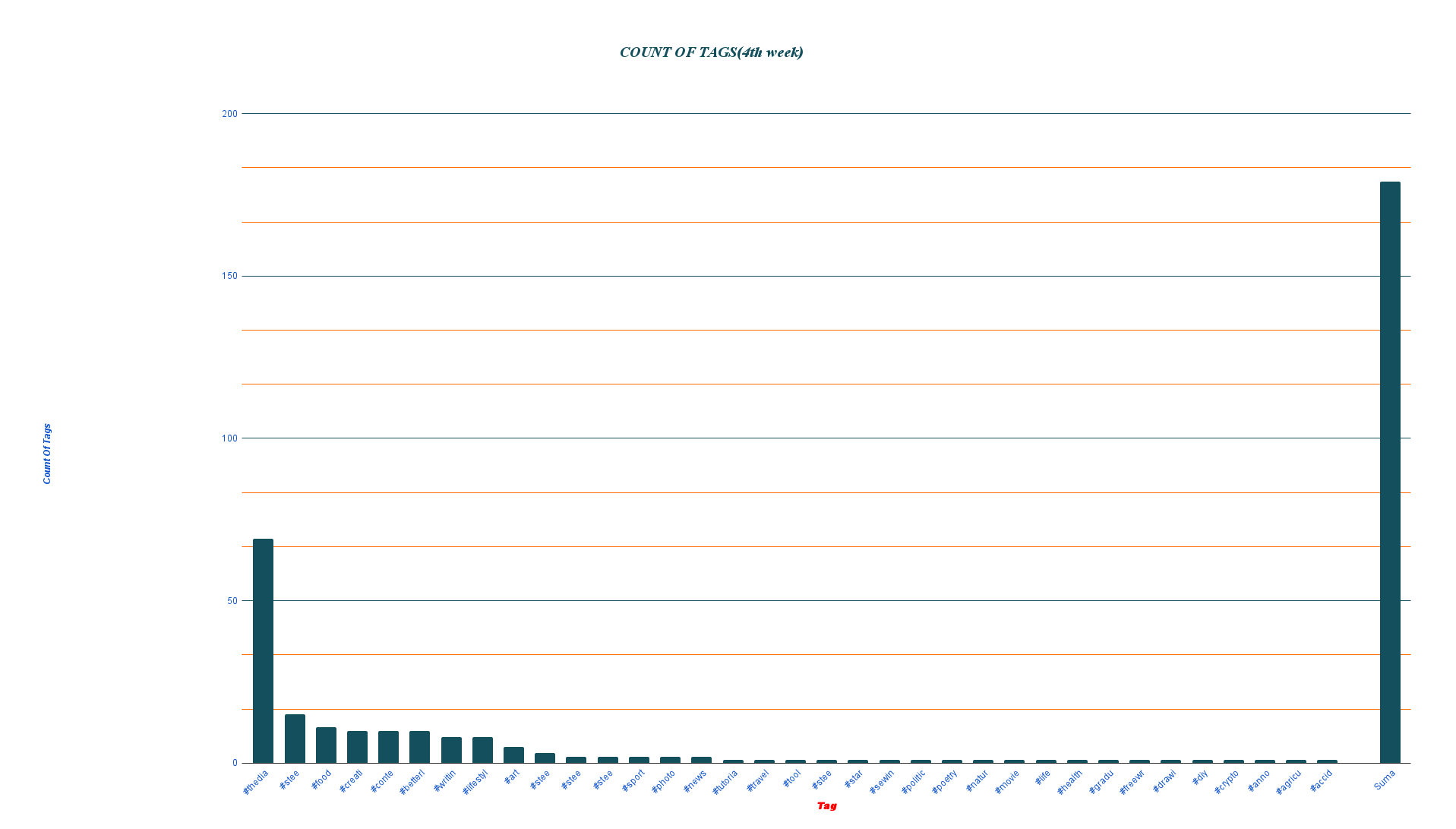Click the '#anno' axis label
1456x829 pixels.
[x=1259, y=781]
